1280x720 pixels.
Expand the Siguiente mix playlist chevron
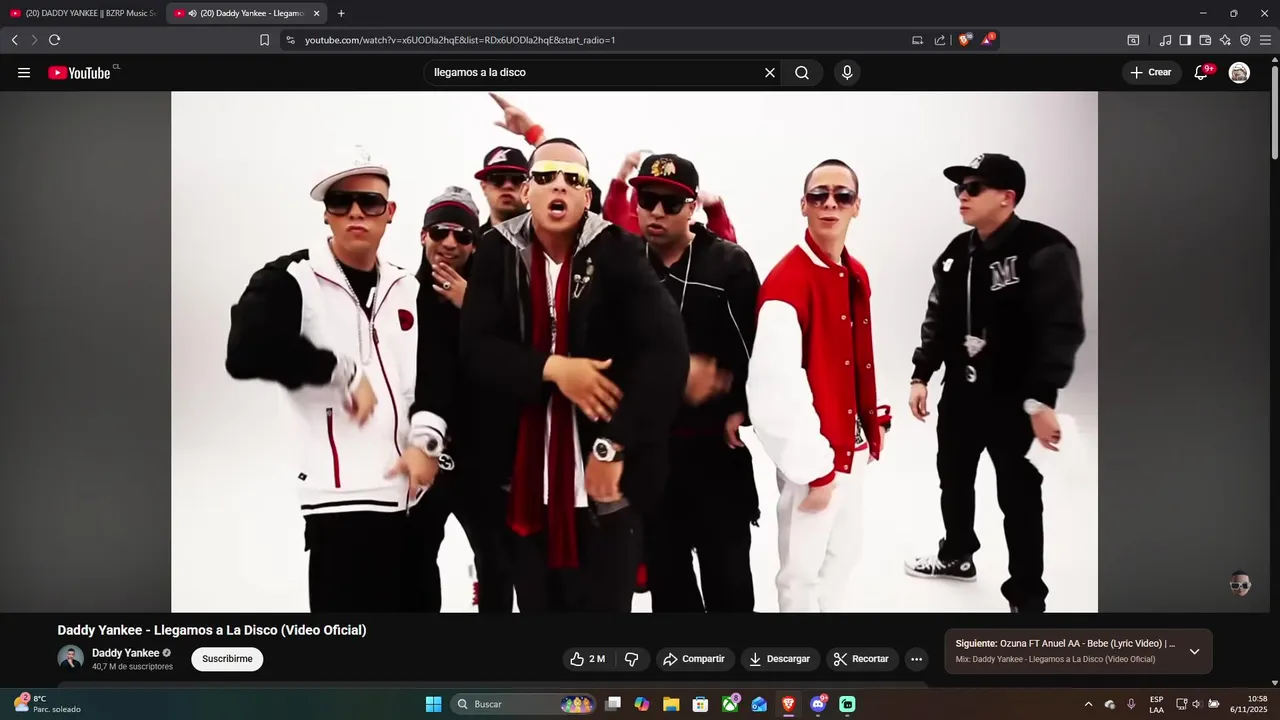tap(1194, 651)
